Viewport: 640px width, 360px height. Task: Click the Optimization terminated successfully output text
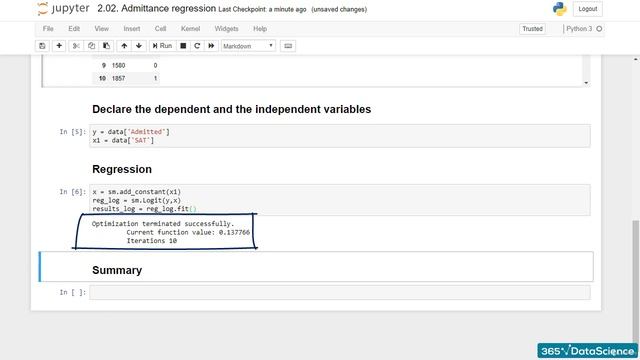pos(163,224)
